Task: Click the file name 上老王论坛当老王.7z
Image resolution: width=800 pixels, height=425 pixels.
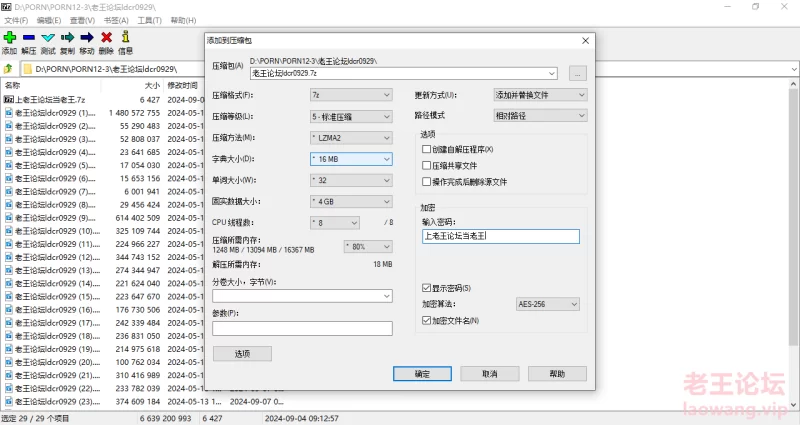Action: pos(49,100)
